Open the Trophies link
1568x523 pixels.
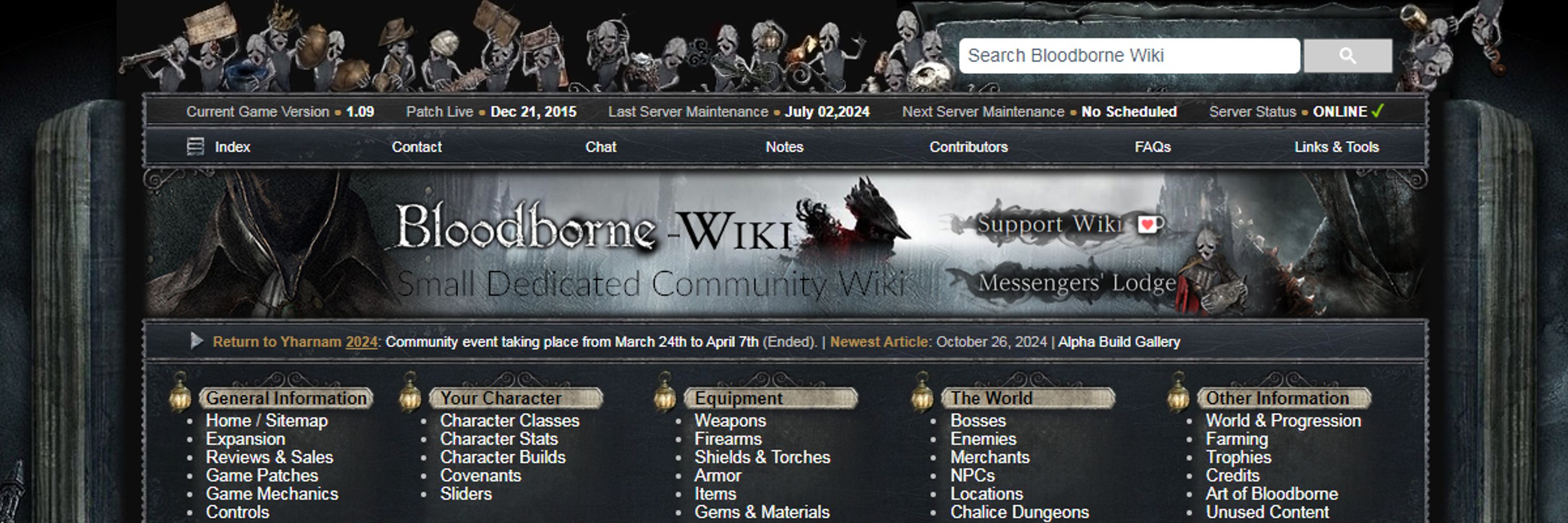click(x=1239, y=457)
